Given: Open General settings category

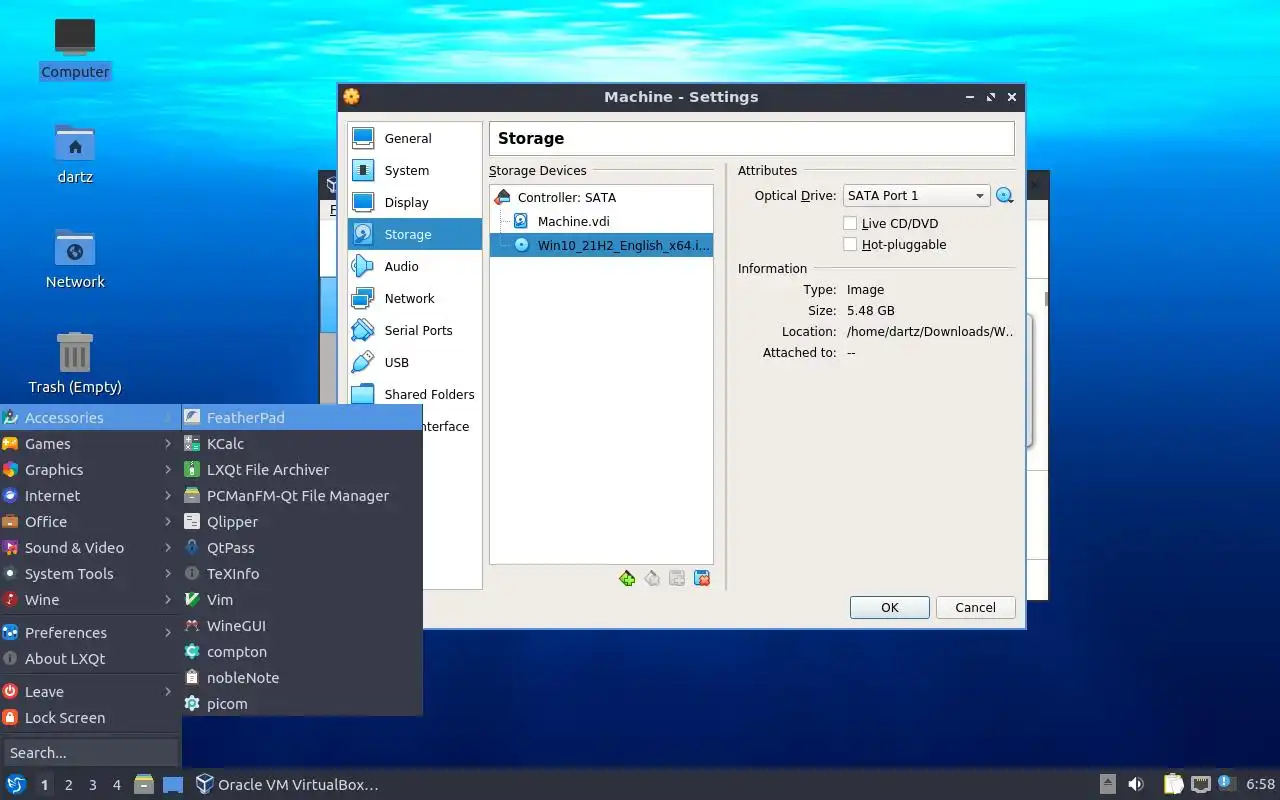Looking at the screenshot, I should (x=415, y=138).
